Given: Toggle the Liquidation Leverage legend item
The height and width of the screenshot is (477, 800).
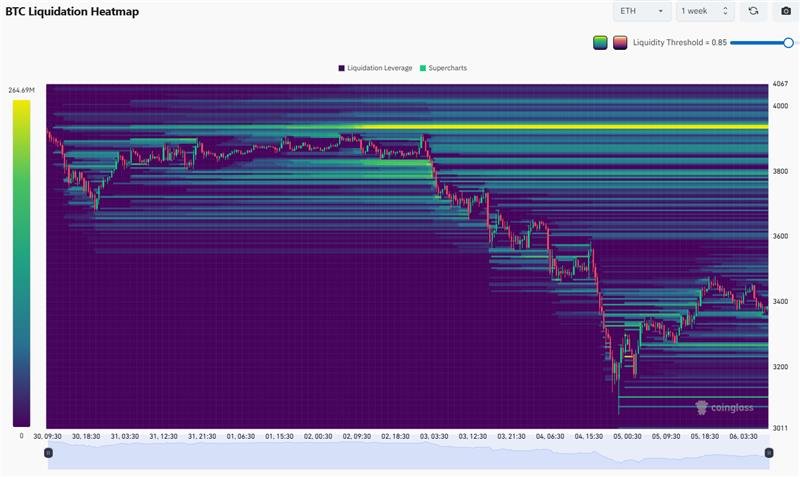Looking at the screenshot, I should (x=375, y=68).
